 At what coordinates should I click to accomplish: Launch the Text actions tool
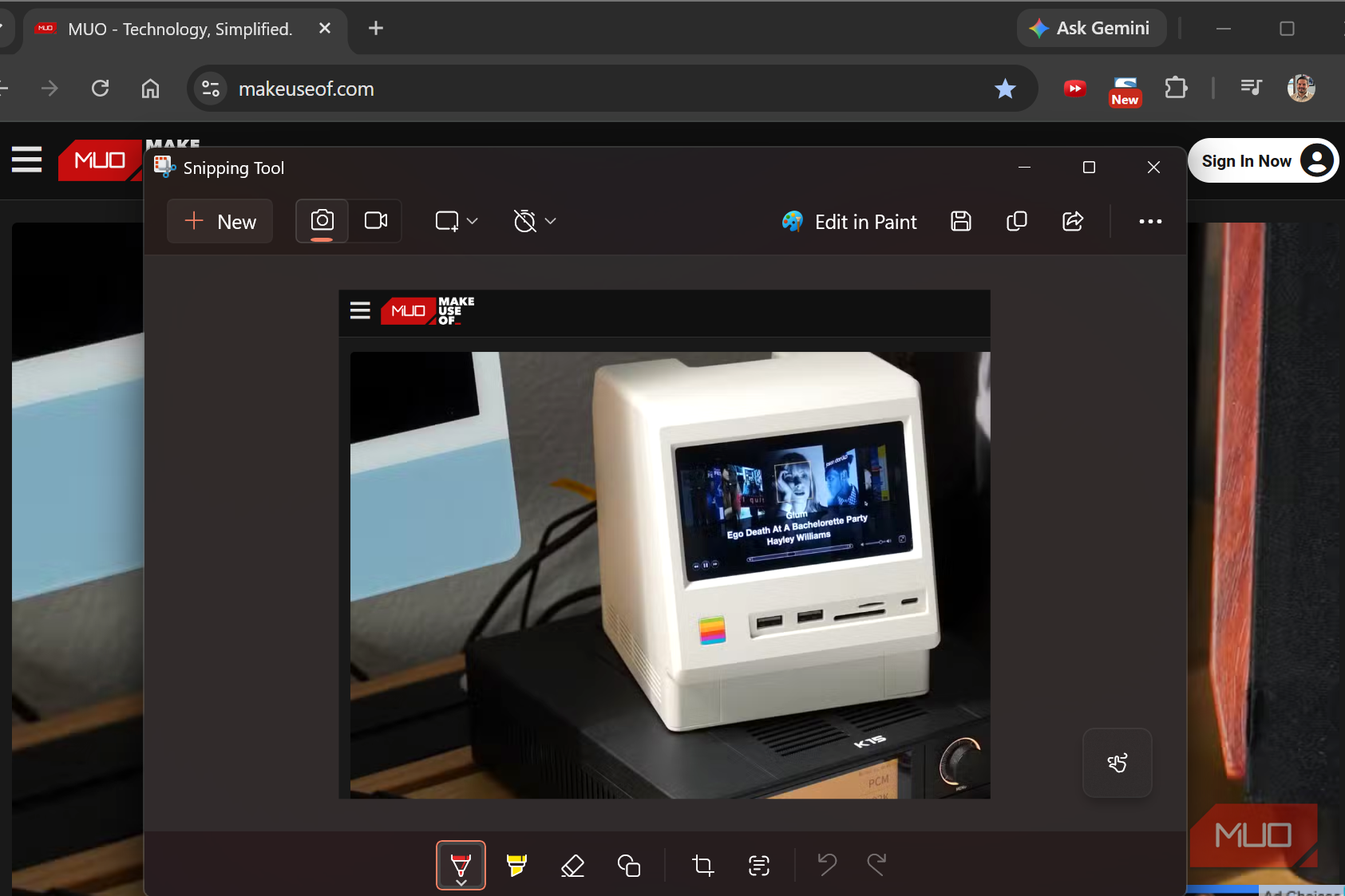tap(758, 865)
